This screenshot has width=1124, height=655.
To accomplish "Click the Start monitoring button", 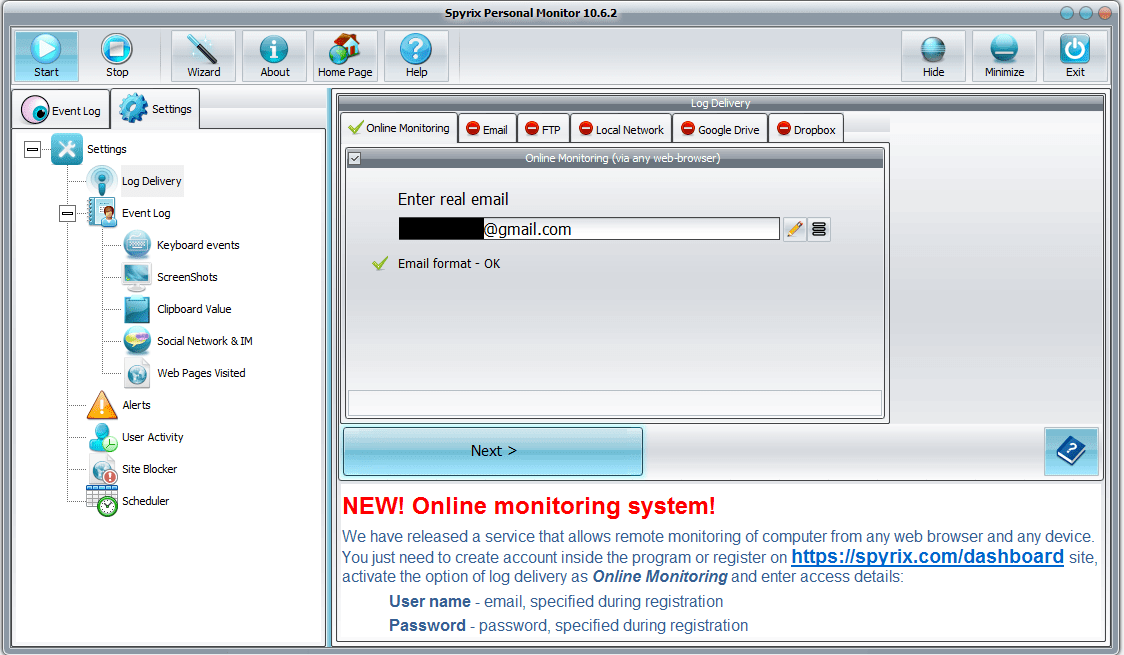I will click(46, 56).
